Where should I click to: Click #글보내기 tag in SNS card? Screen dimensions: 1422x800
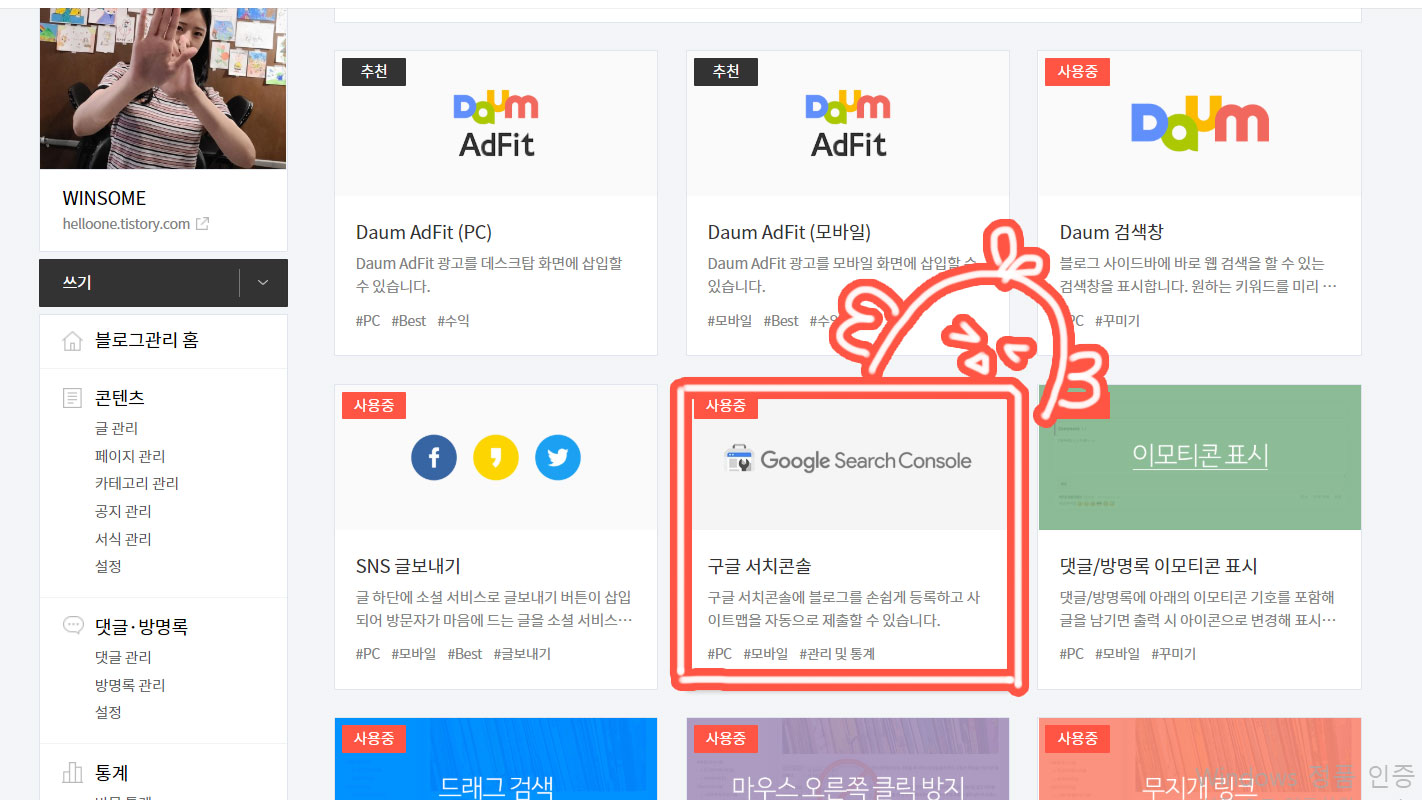(522, 654)
